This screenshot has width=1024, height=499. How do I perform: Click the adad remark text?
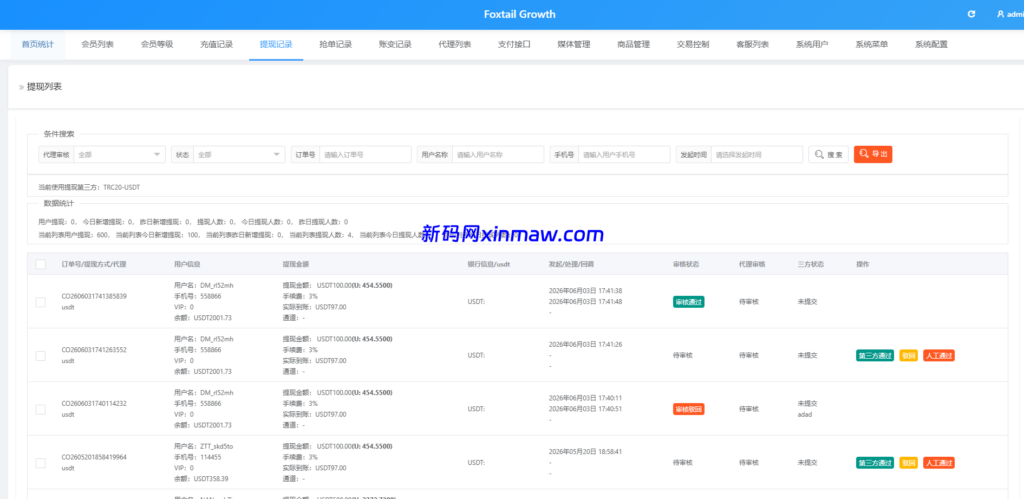pyautogui.click(x=805, y=415)
